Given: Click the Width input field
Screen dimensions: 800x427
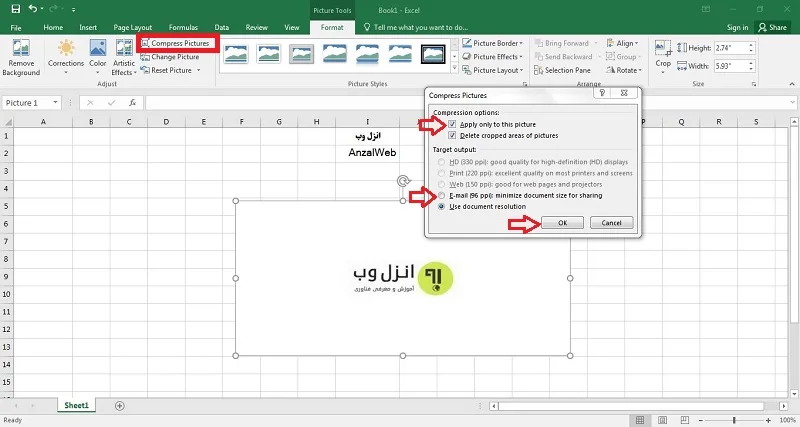Looking at the screenshot, I should (x=731, y=66).
